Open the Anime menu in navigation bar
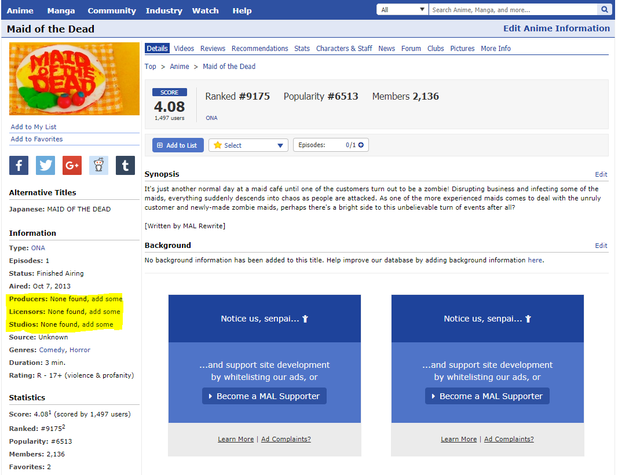This screenshot has height=475, width=640. pyautogui.click(x=20, y=10)
